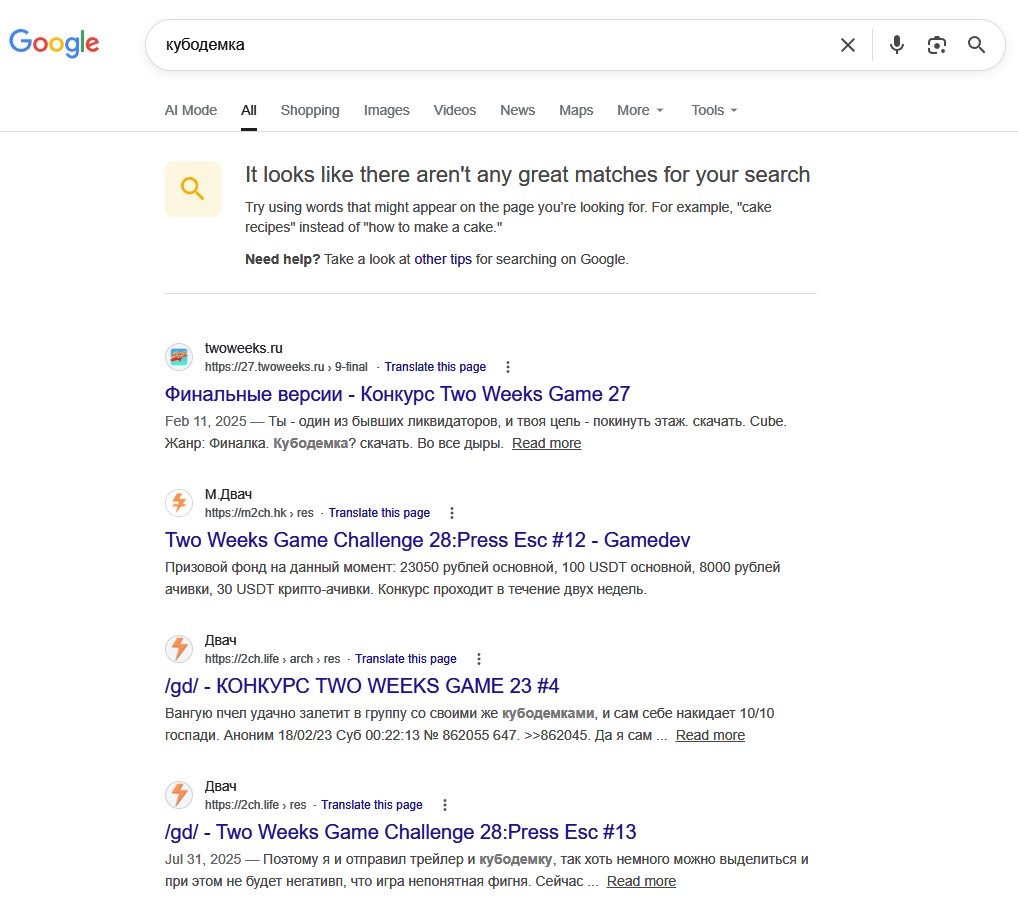This screenshot has height=913, width=1018.
Task: Click the Google logo
Action: pyautogui.click(x=54, y=43)
